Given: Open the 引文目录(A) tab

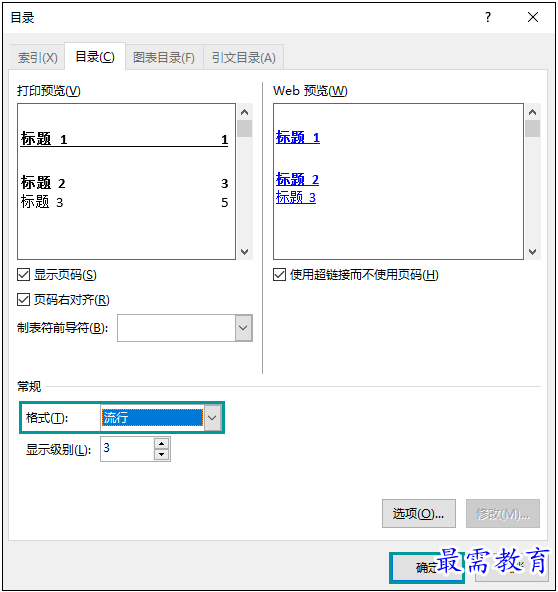Looking at the screenshot, I should point(244,58).
